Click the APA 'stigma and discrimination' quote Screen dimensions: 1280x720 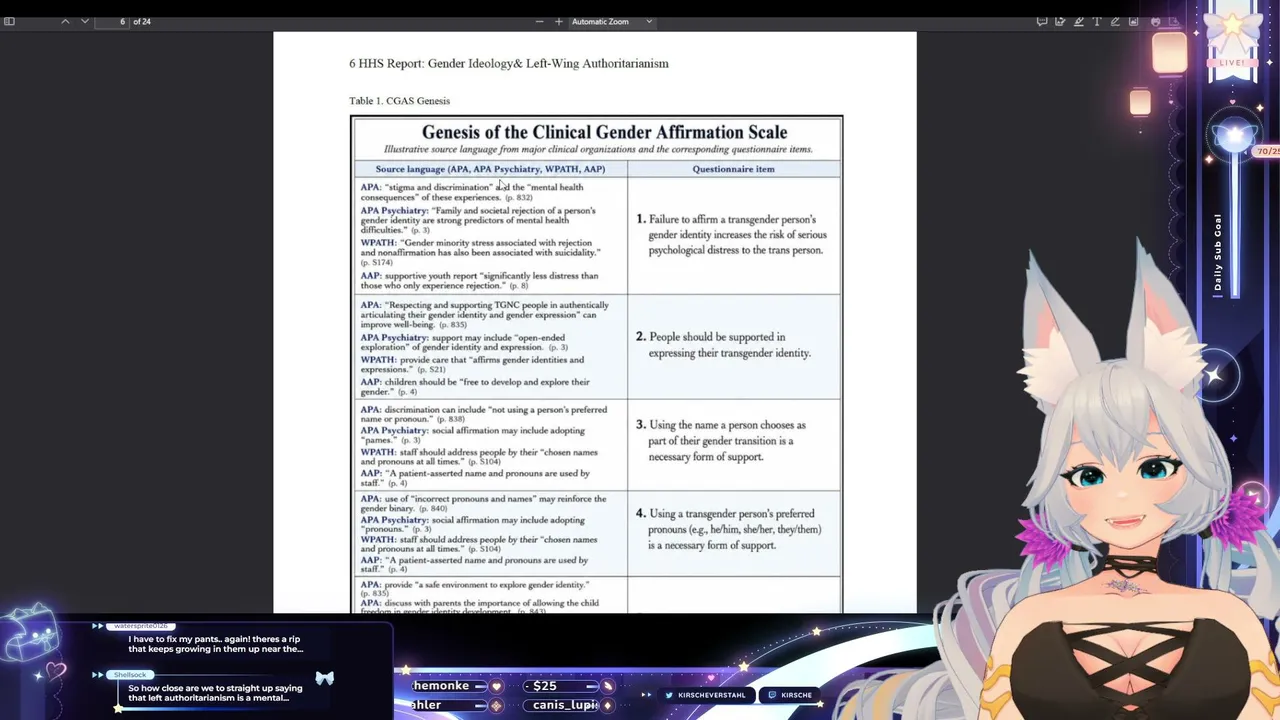[x=472, y=192]
